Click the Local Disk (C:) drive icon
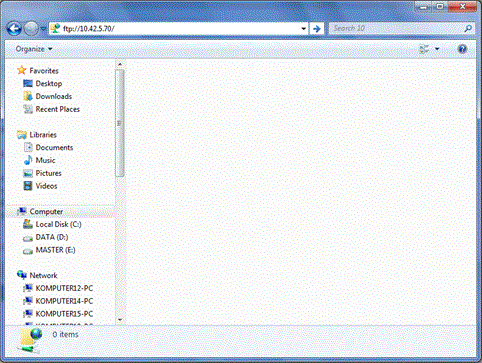The width and height of the screenshot is (482, 363). pos(28,224)
